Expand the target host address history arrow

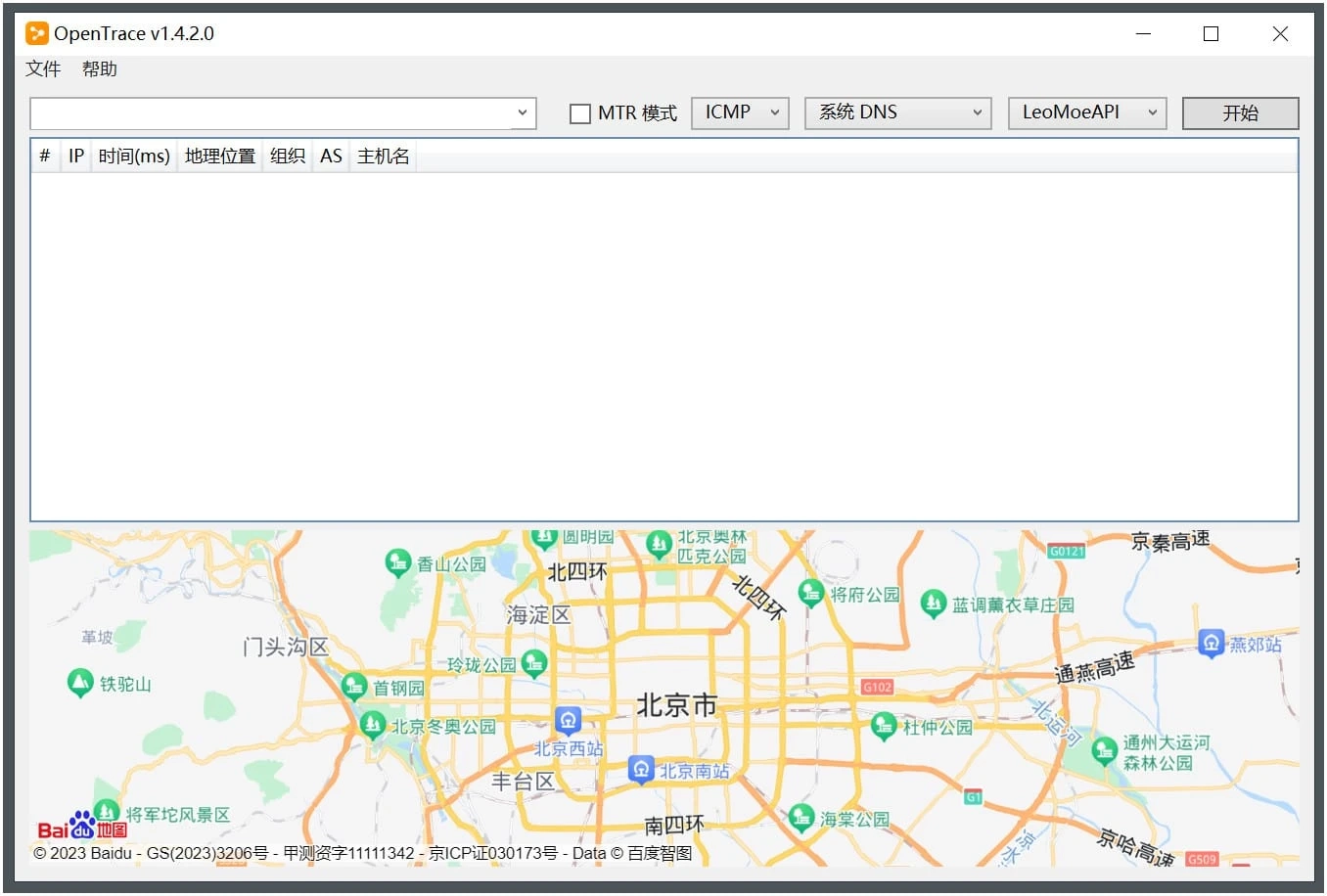click(523, 112)
